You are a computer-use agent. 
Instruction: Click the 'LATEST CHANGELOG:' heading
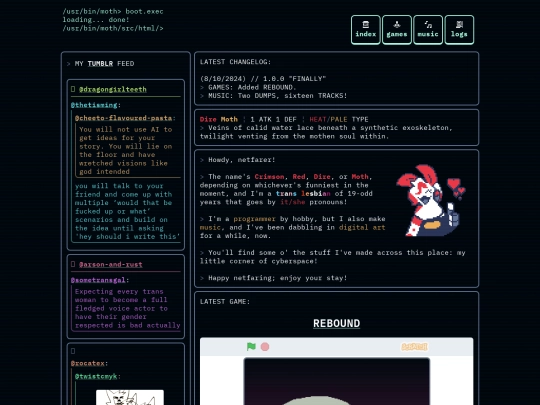235,62
